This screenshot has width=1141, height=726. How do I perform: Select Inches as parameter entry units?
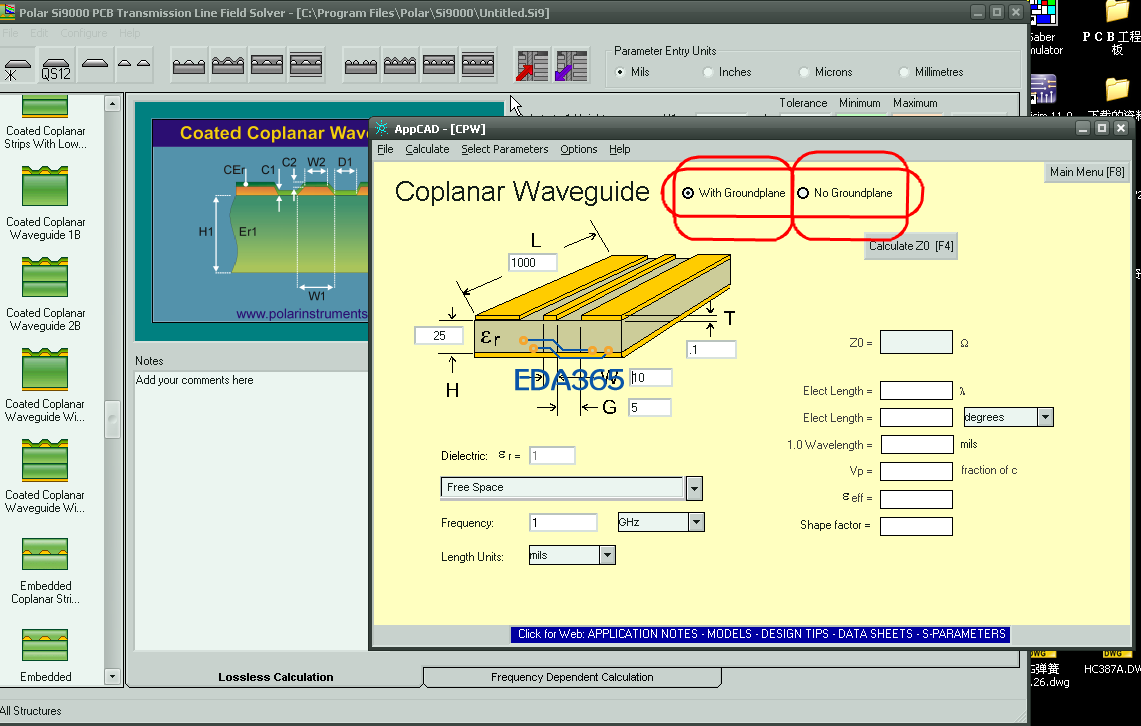point(709,72)
